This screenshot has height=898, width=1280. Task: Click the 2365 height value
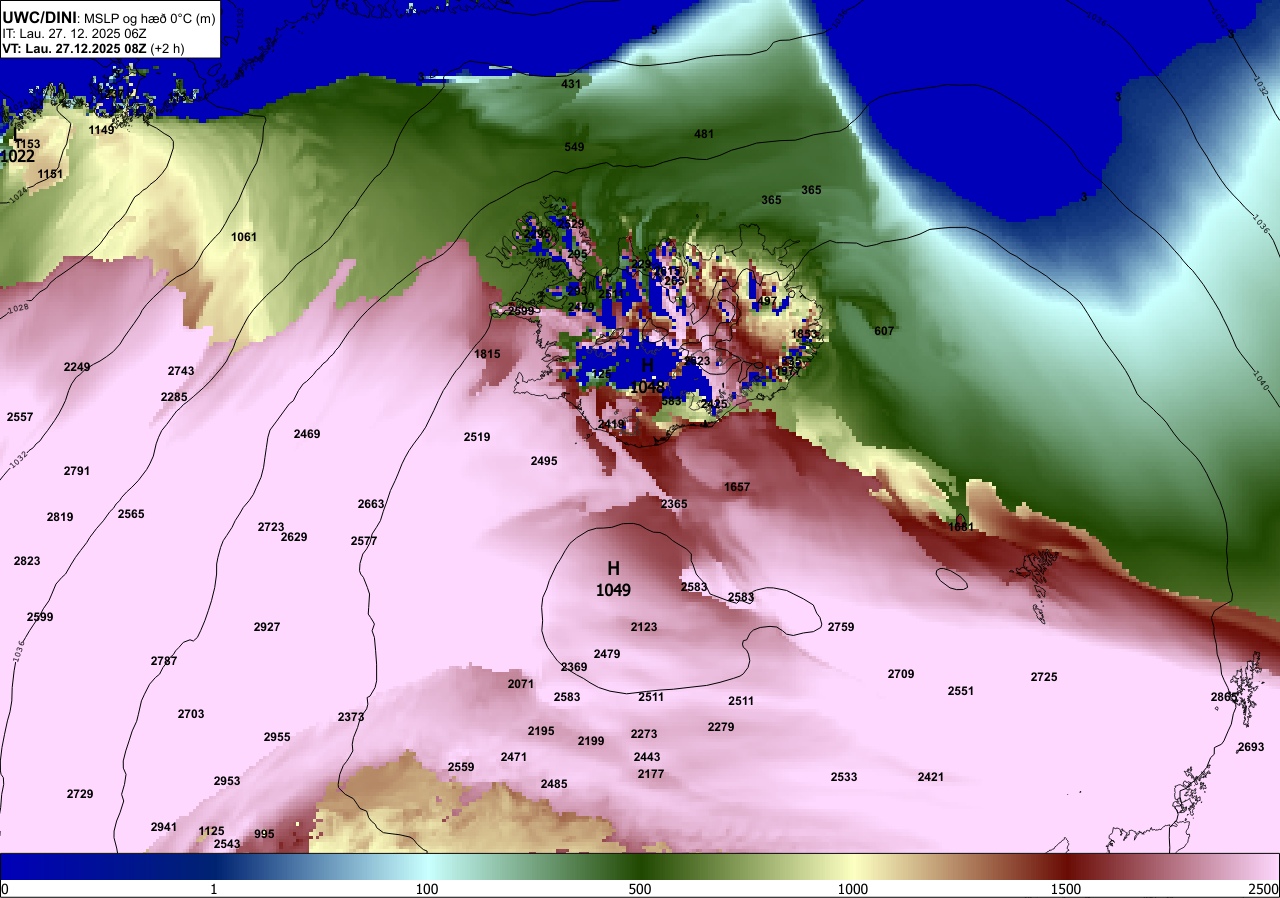coord(674,504)
